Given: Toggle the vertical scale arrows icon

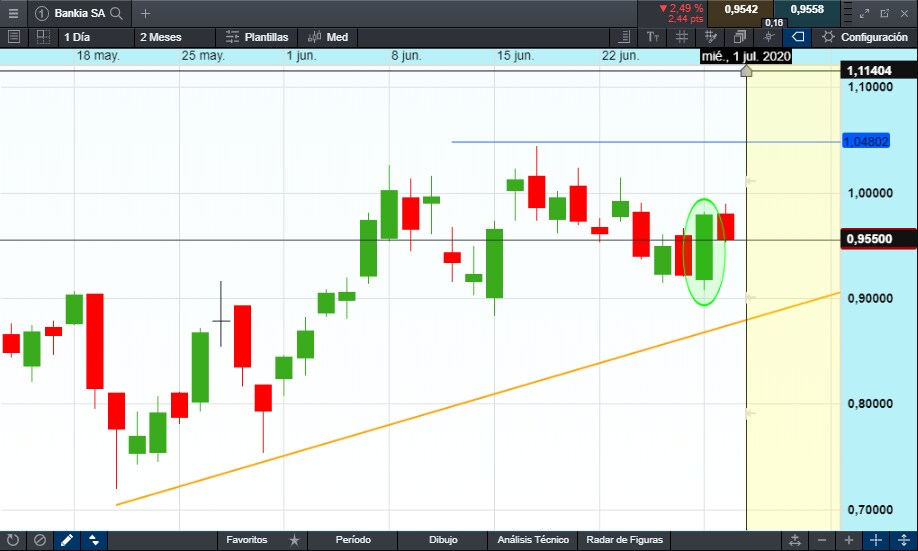Looking at the screenshot, I should click(903, 540).
